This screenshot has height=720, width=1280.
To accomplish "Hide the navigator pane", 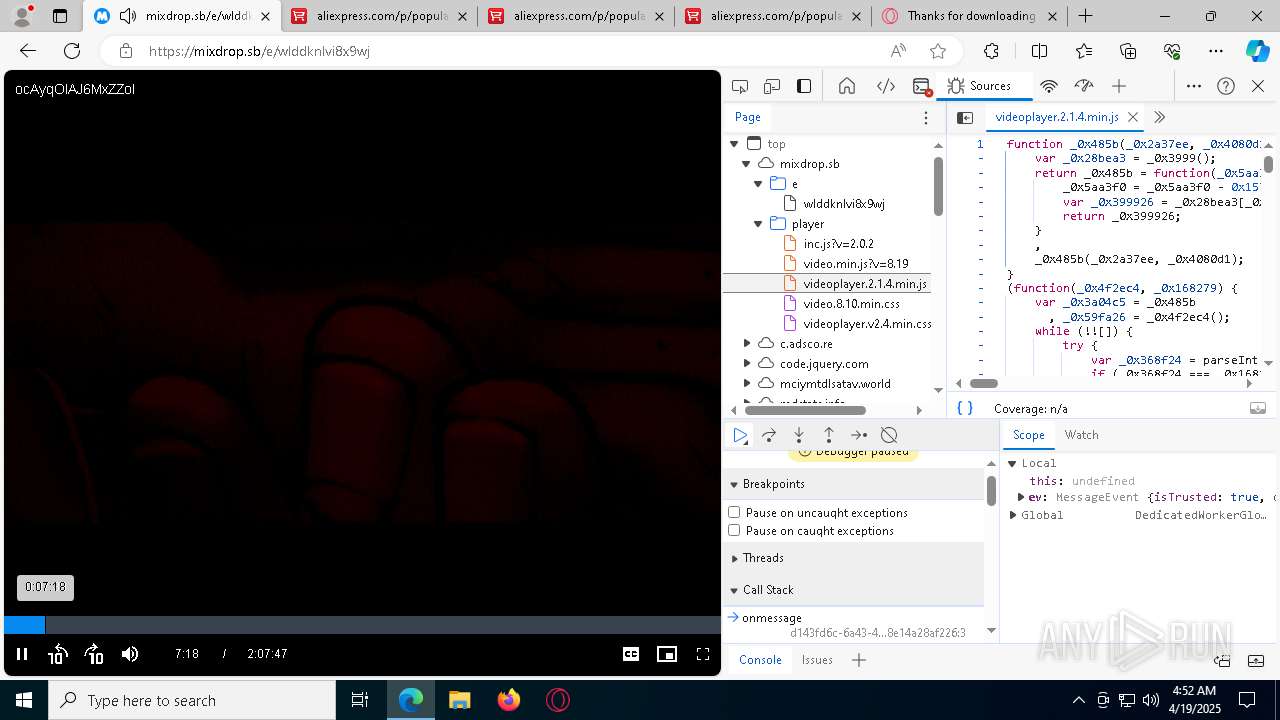I will click(x=965, y=118).
